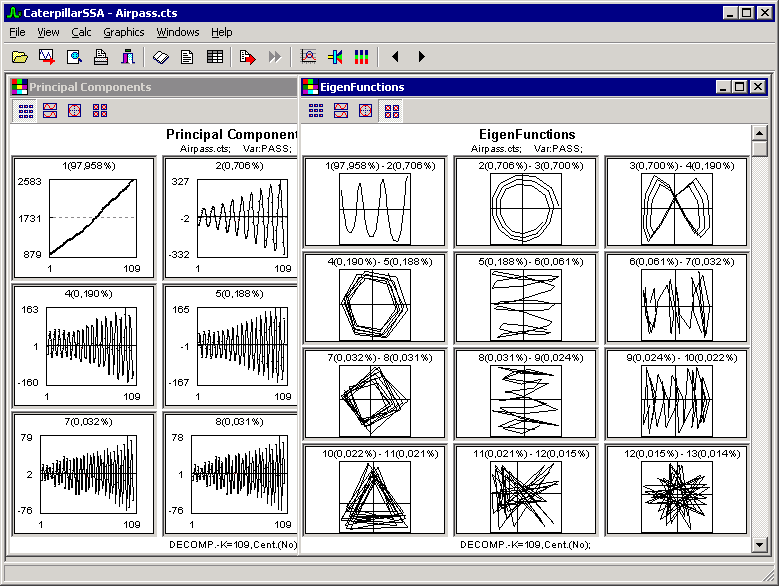This screenshot has width=779, height=586.
Task: Toggle the paired grid view in EigenFunctions
Action: point(391,110)
